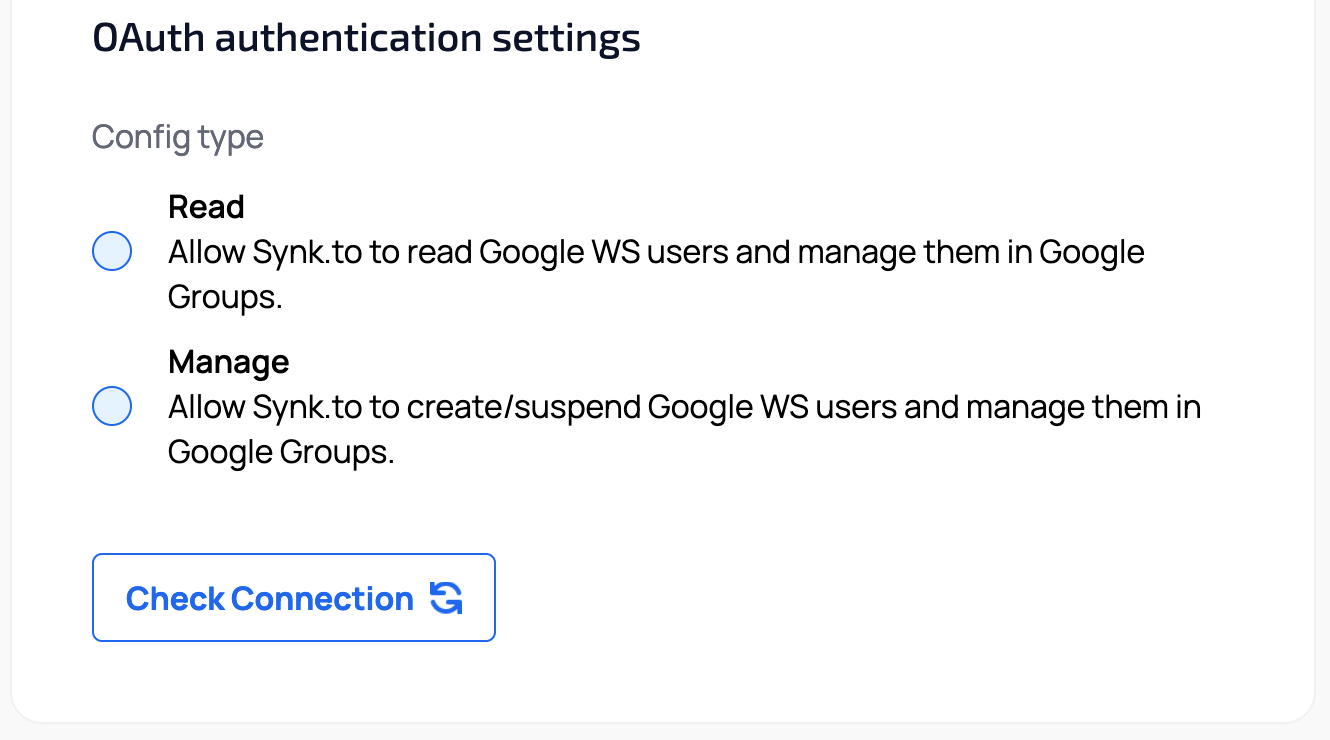Select the Manage config type radio button
Image resolution: width=1330 pixels, height=740 pixels.
(x=112, y=407)
